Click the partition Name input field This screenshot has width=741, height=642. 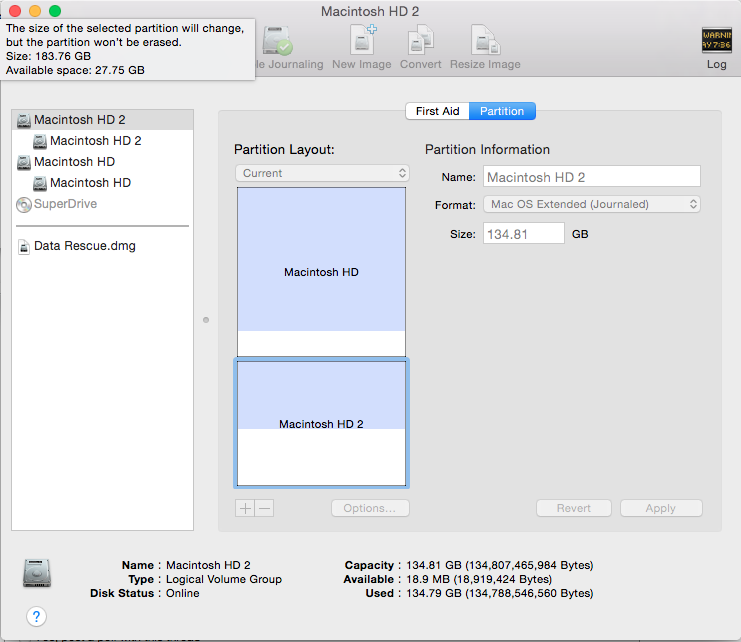[592, 177]
